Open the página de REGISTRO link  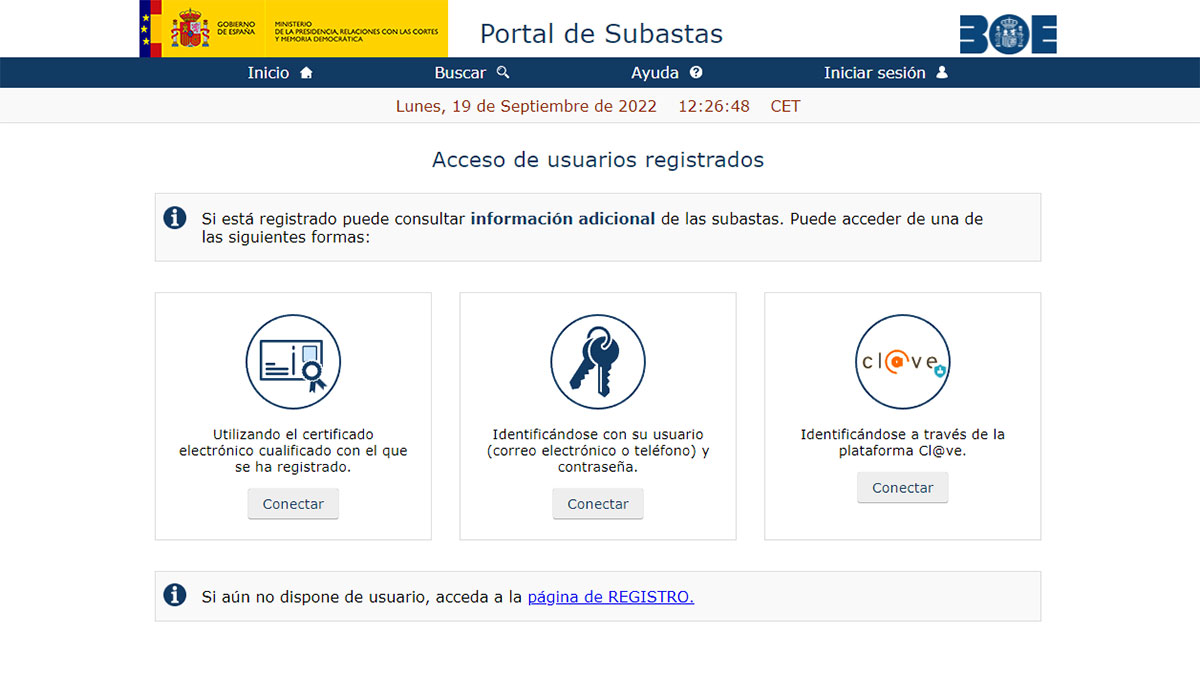coord(611,596)
